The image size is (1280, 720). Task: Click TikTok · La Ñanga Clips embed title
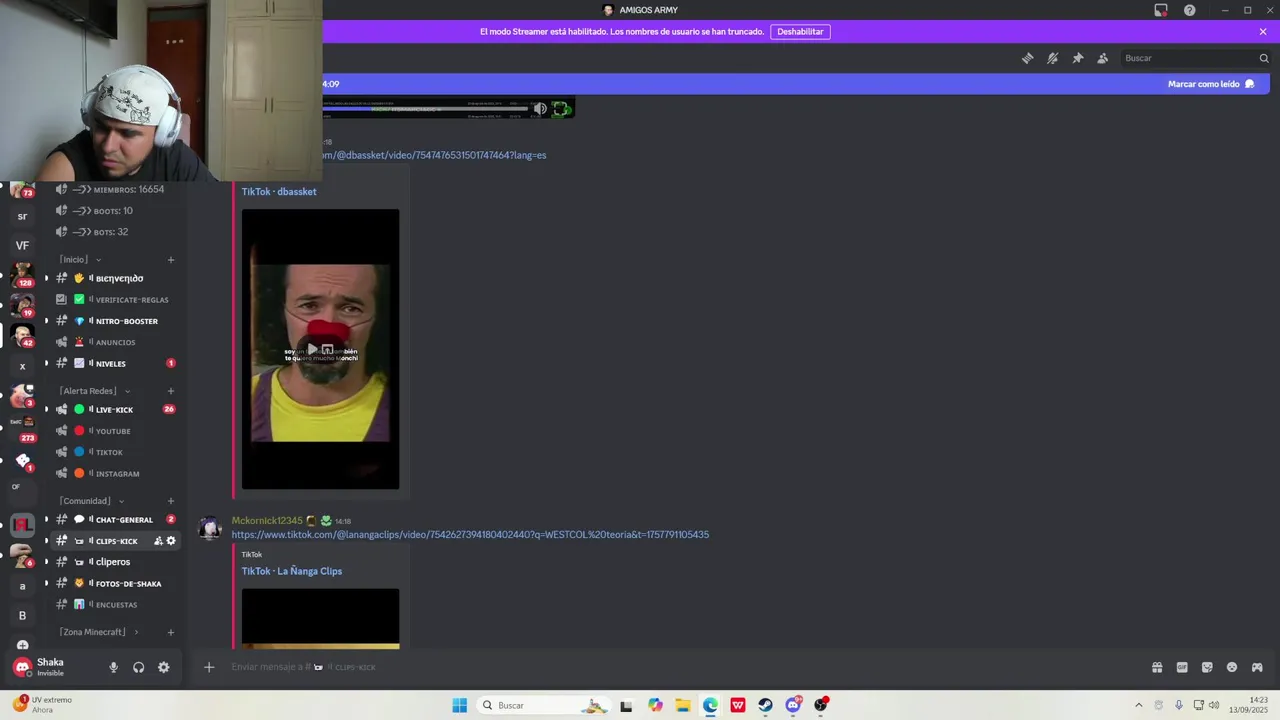[x=292, y=571]
